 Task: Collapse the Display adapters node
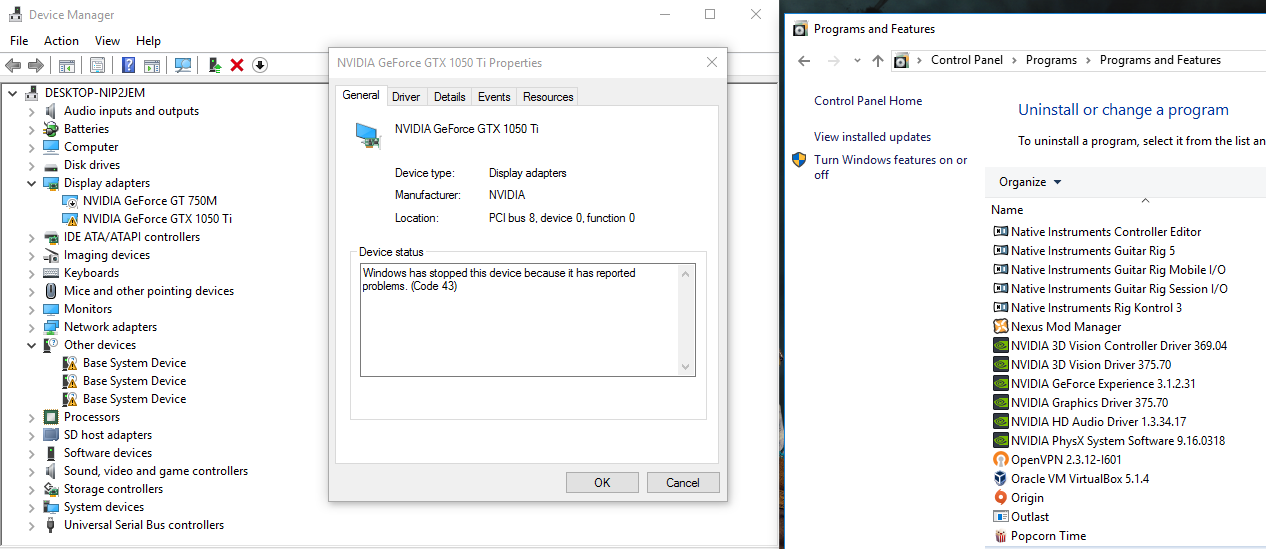point(31,183)
